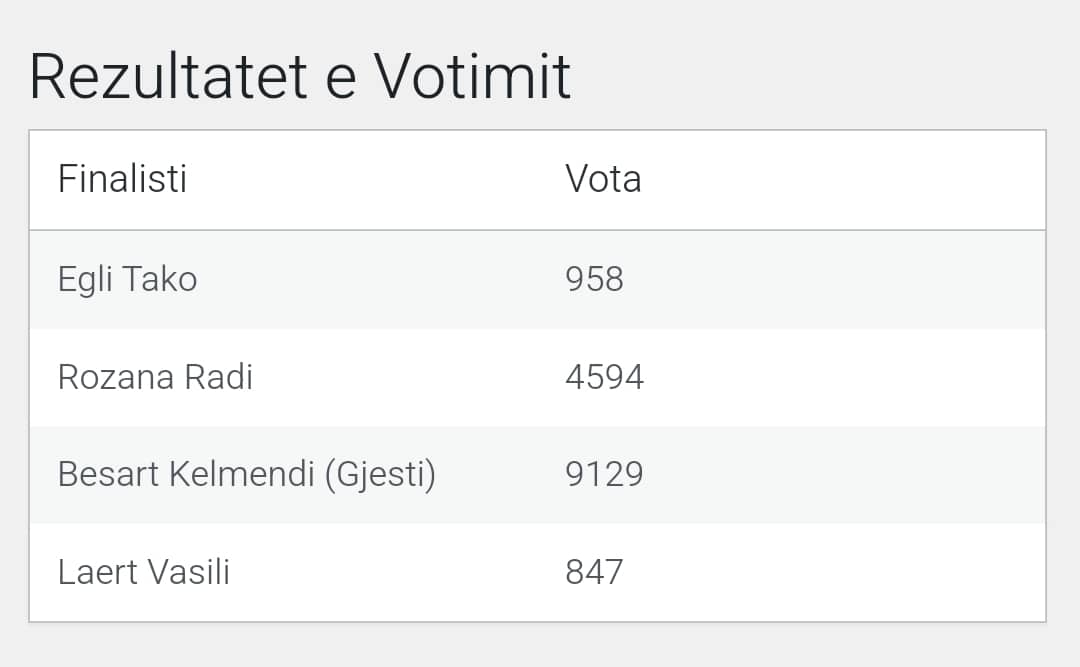Select the surname 'Vasili'

click(x=188, y=572)
